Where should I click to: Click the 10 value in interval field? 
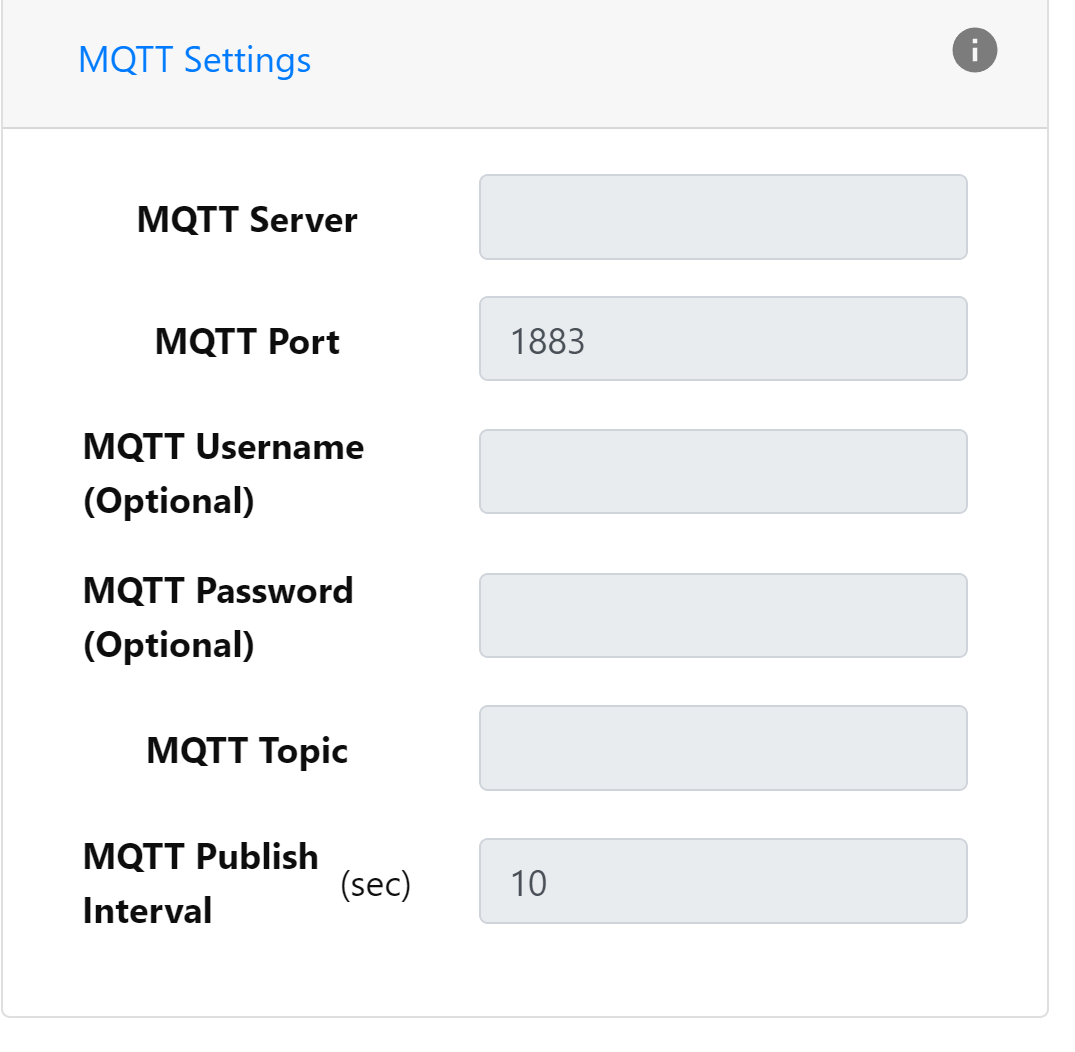point(528,884)
